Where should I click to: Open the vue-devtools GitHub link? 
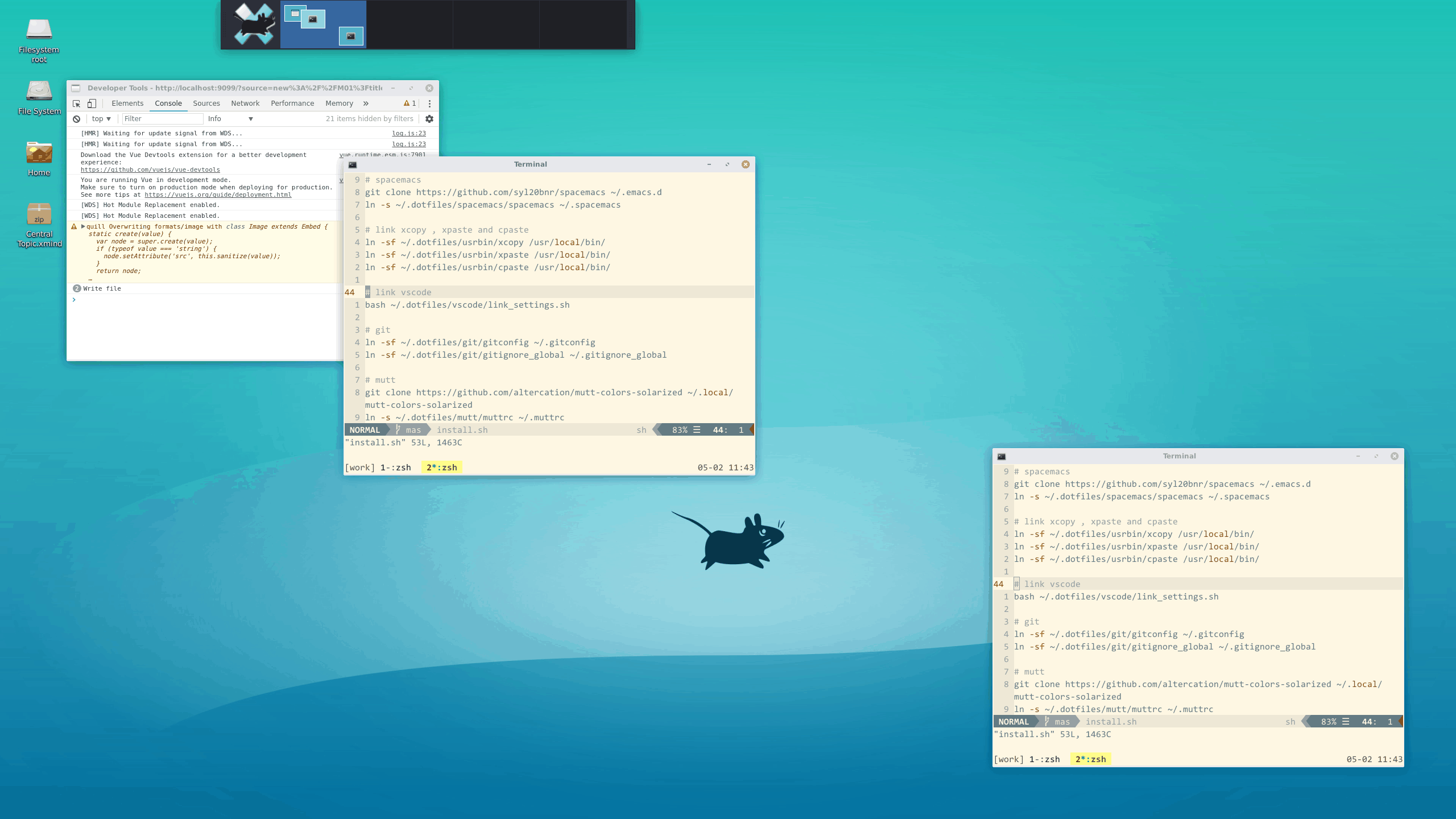click(x=150, y=169)
